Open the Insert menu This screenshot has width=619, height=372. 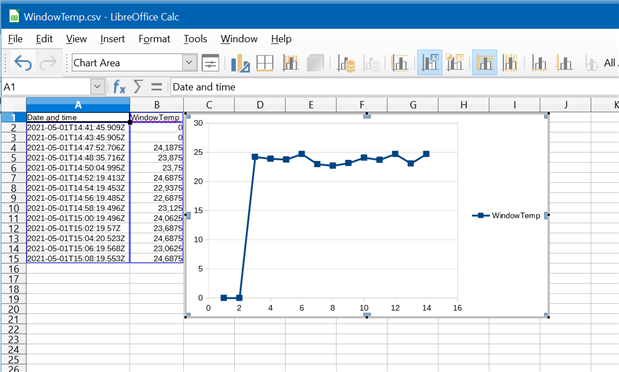tap(112, 39)
